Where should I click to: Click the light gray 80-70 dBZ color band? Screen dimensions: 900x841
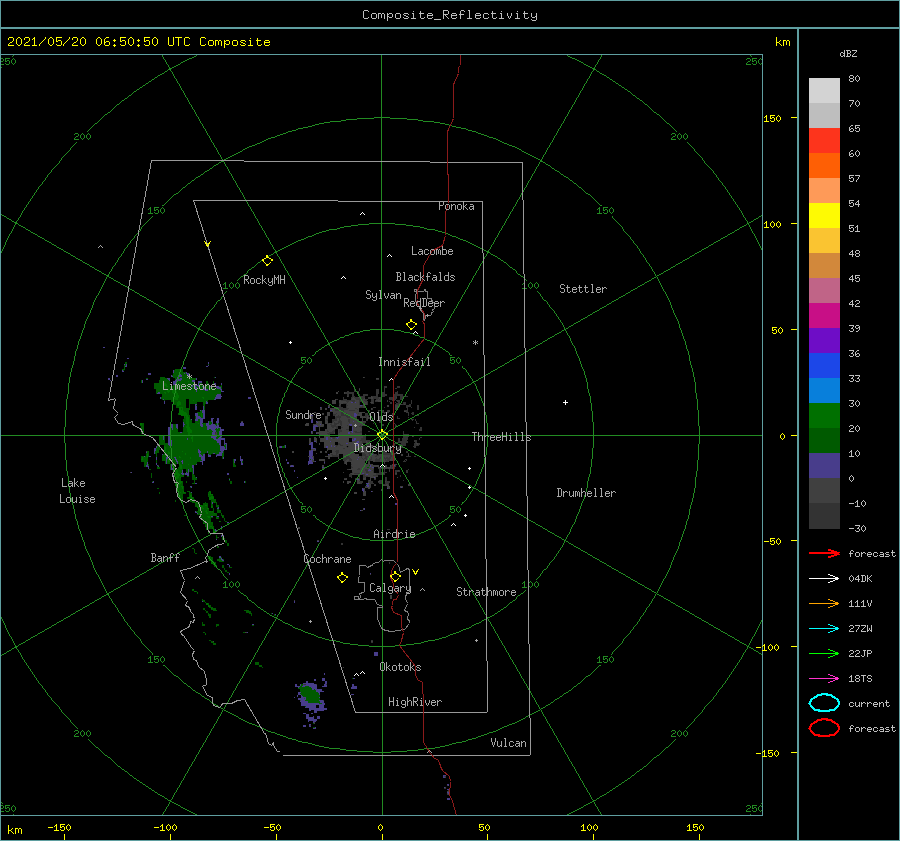tap(824, 91)
